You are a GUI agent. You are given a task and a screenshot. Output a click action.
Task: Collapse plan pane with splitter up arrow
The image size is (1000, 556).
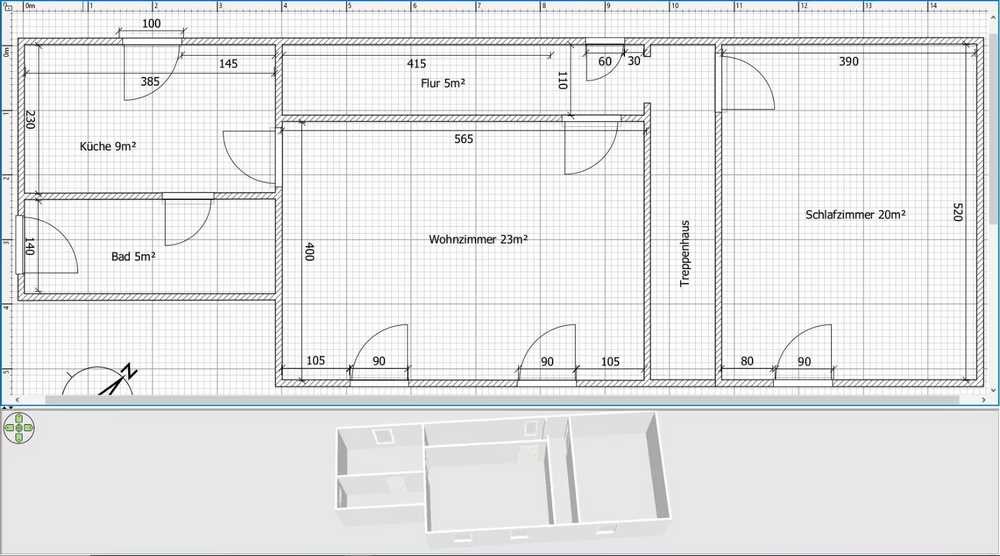[4, 407]
